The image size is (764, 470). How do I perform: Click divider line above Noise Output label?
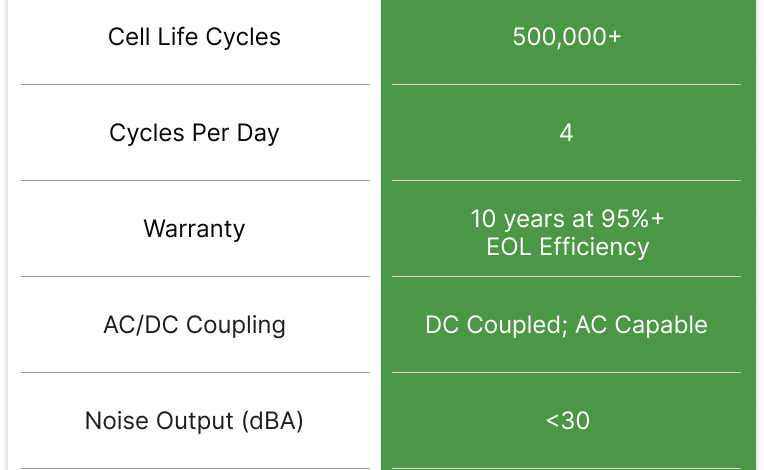click(x=195, y=373)
